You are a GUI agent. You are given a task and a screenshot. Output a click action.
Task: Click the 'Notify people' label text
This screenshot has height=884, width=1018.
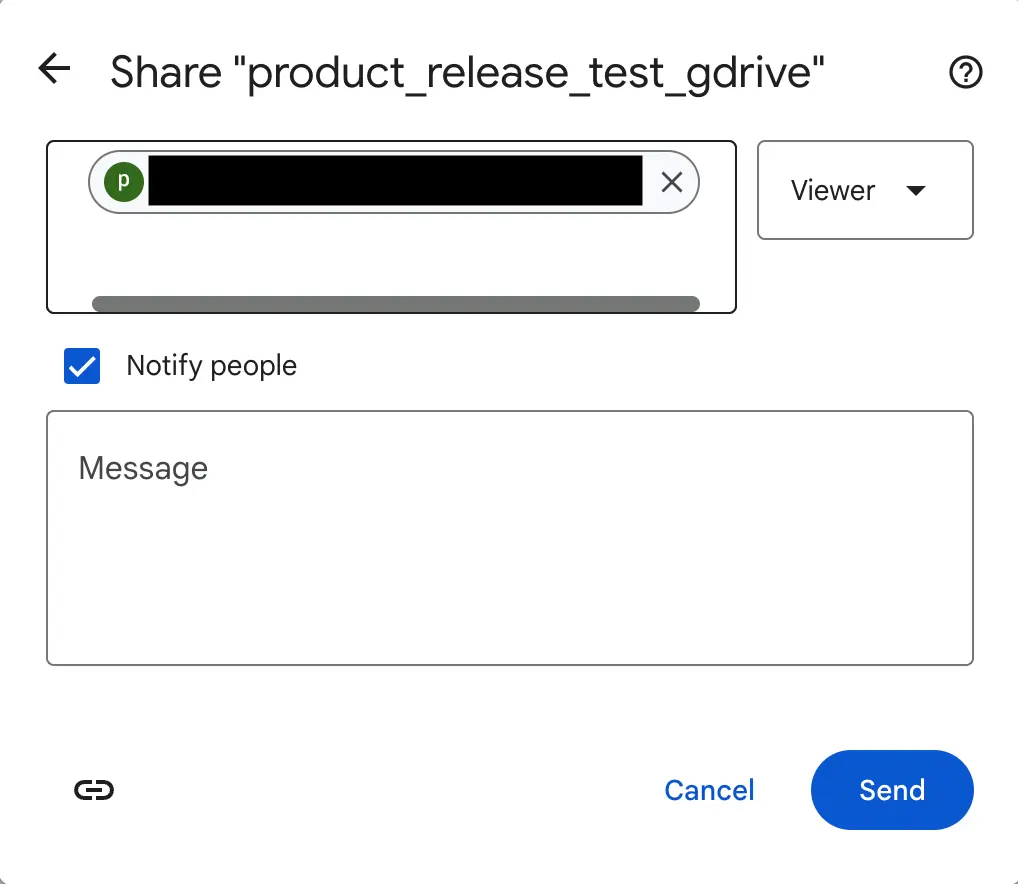(x=211, y=366)
